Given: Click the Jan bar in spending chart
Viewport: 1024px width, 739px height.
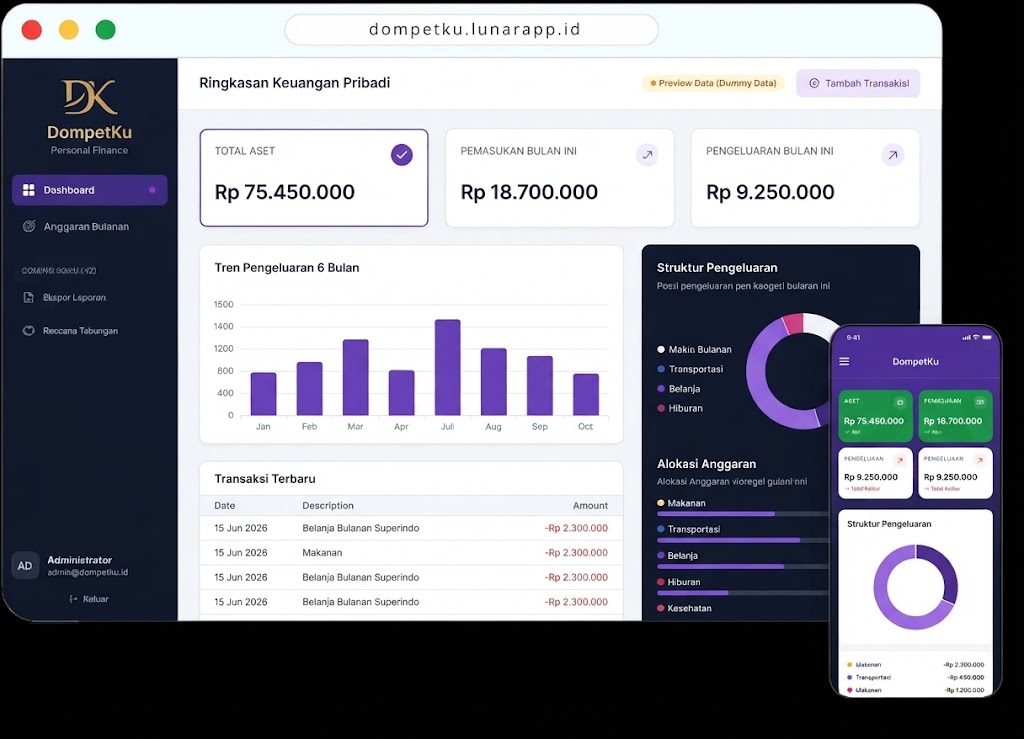Looking at the screenshot, I should pos(263,394).
